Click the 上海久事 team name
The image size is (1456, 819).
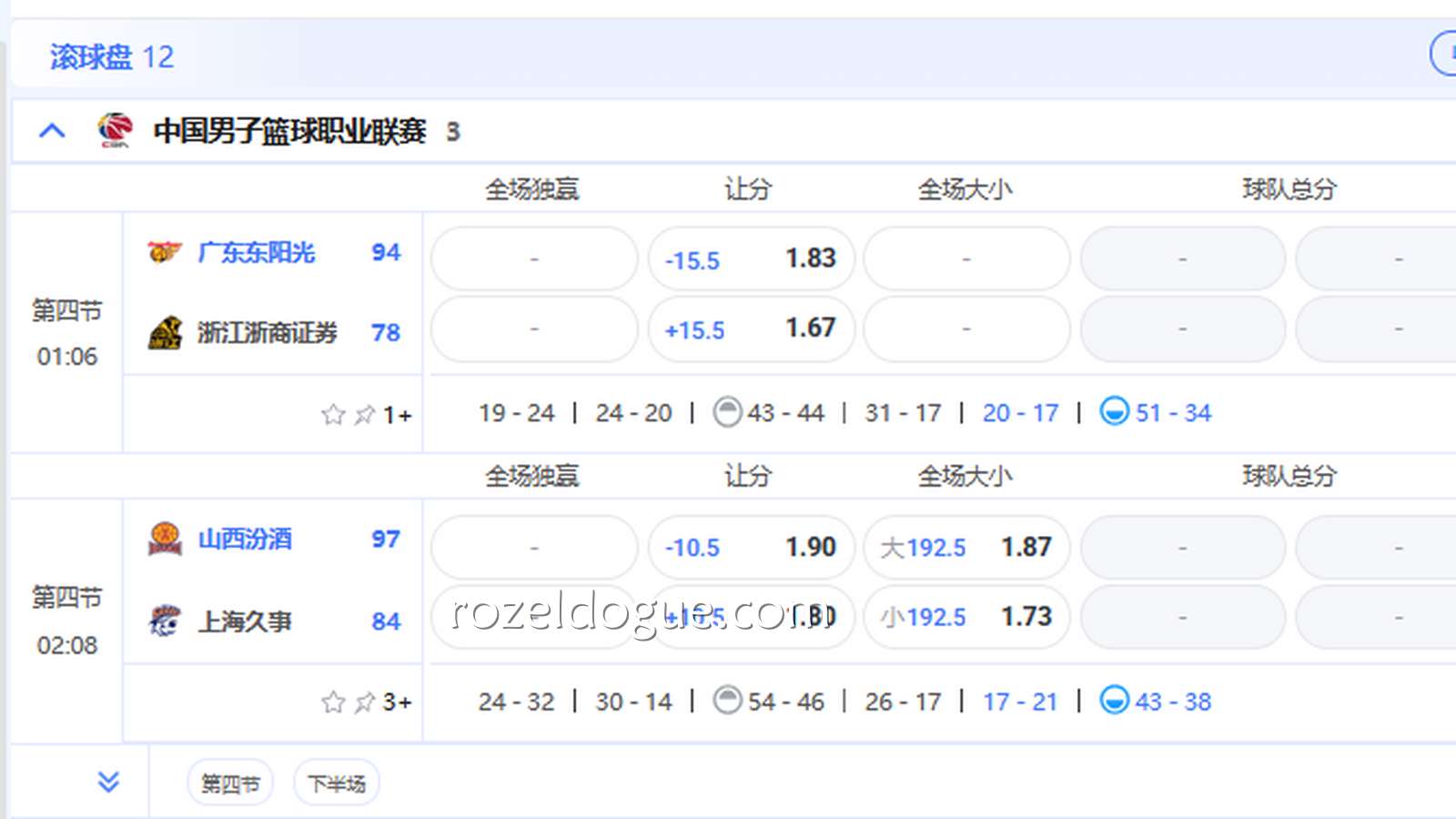[x=245, y=622]
